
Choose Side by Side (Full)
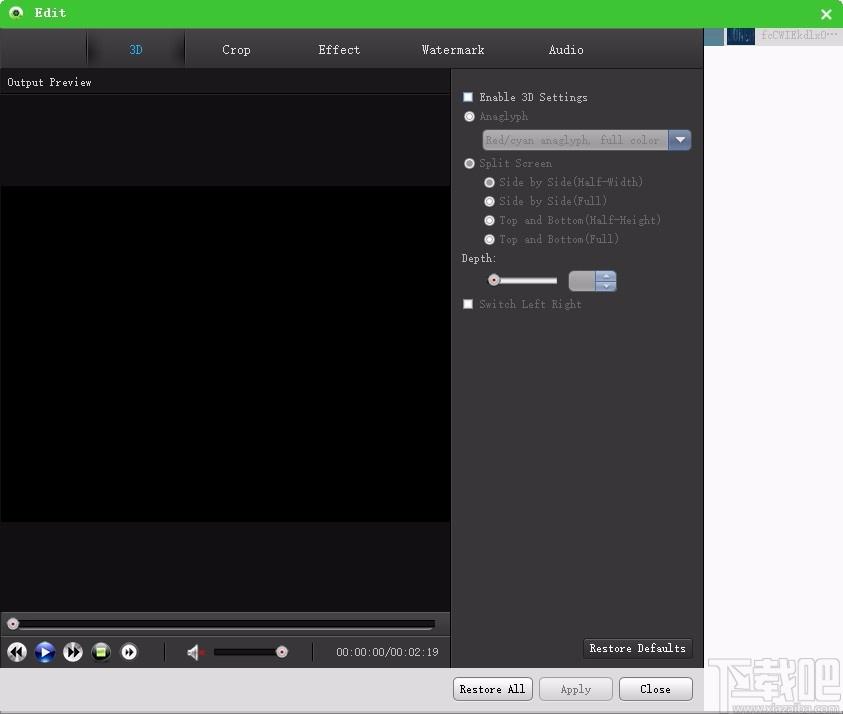[489, 201]
